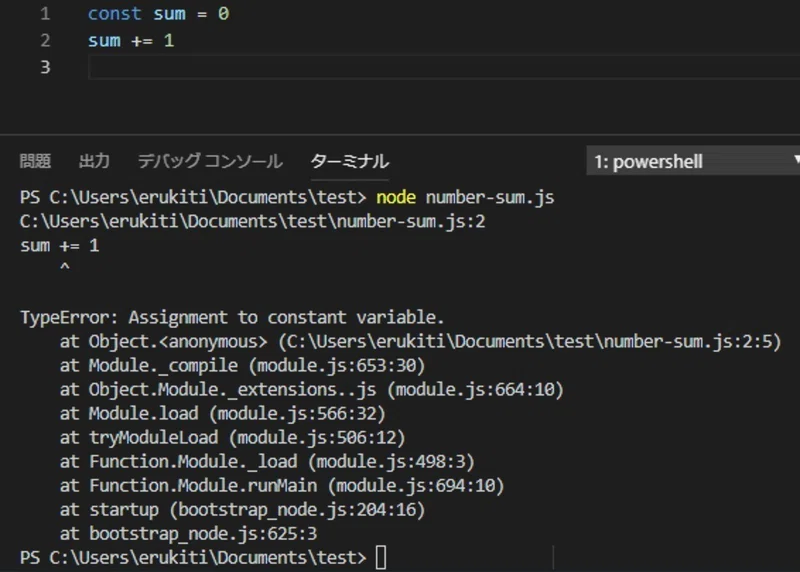
Task: Click 'TypeError: Assignment to constant variable.' line
Action: click(232, 317)
